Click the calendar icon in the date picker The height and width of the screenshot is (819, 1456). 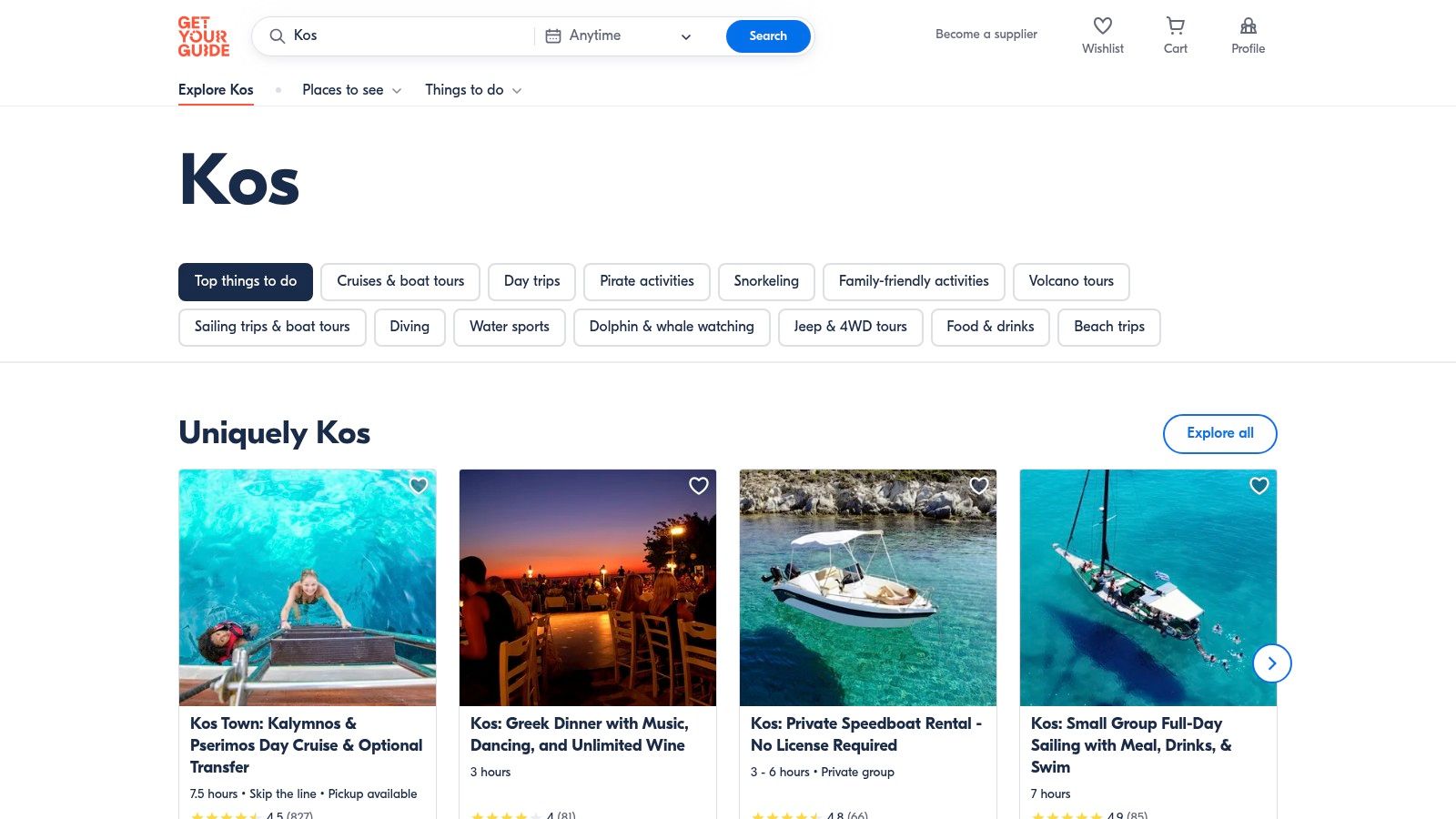pos(551,35)
